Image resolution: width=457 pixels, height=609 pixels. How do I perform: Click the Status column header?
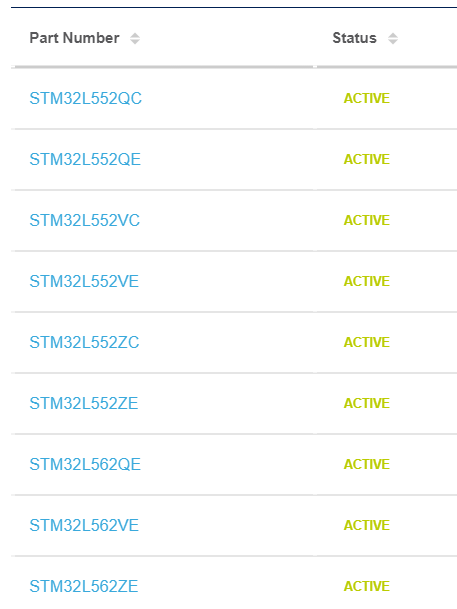tap(354, 38)
